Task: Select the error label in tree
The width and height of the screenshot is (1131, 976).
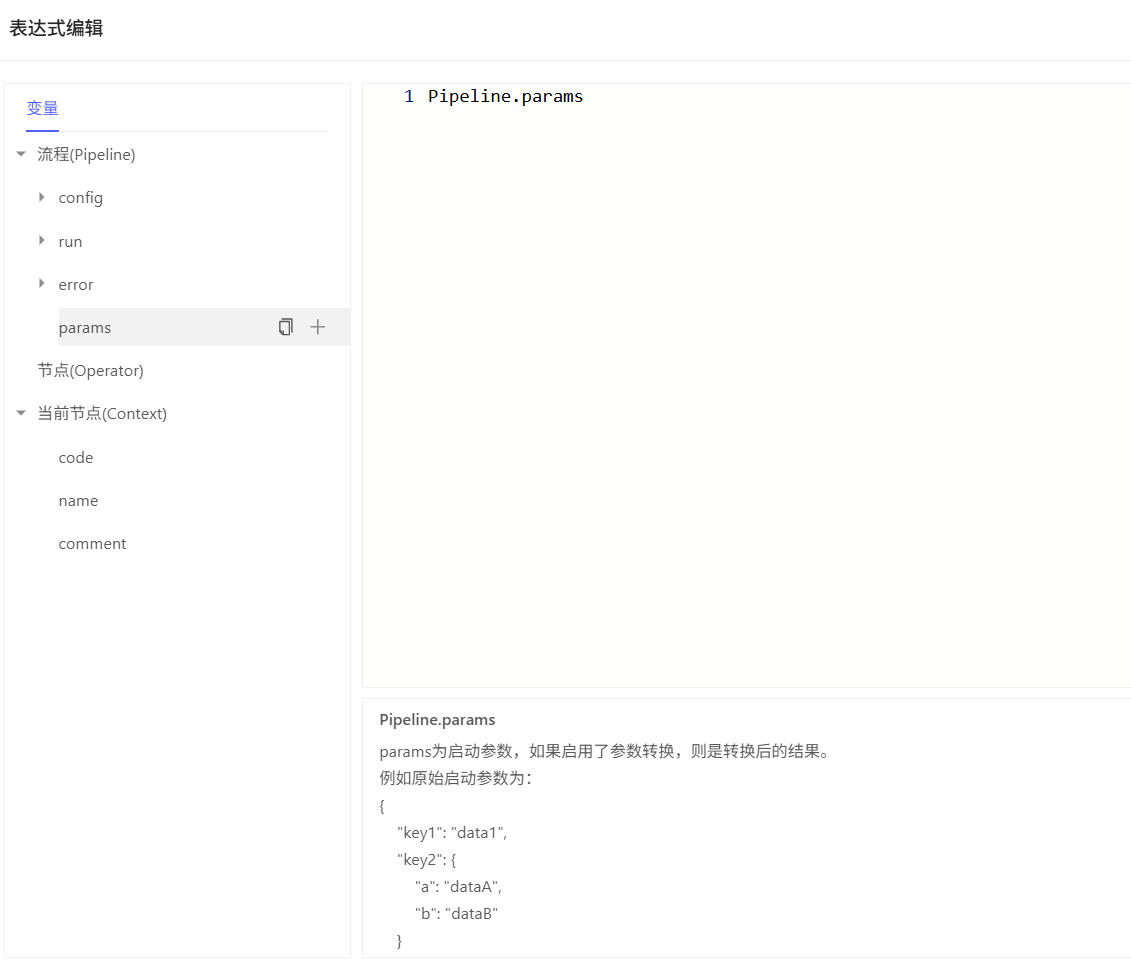Action: coord(76,285)
